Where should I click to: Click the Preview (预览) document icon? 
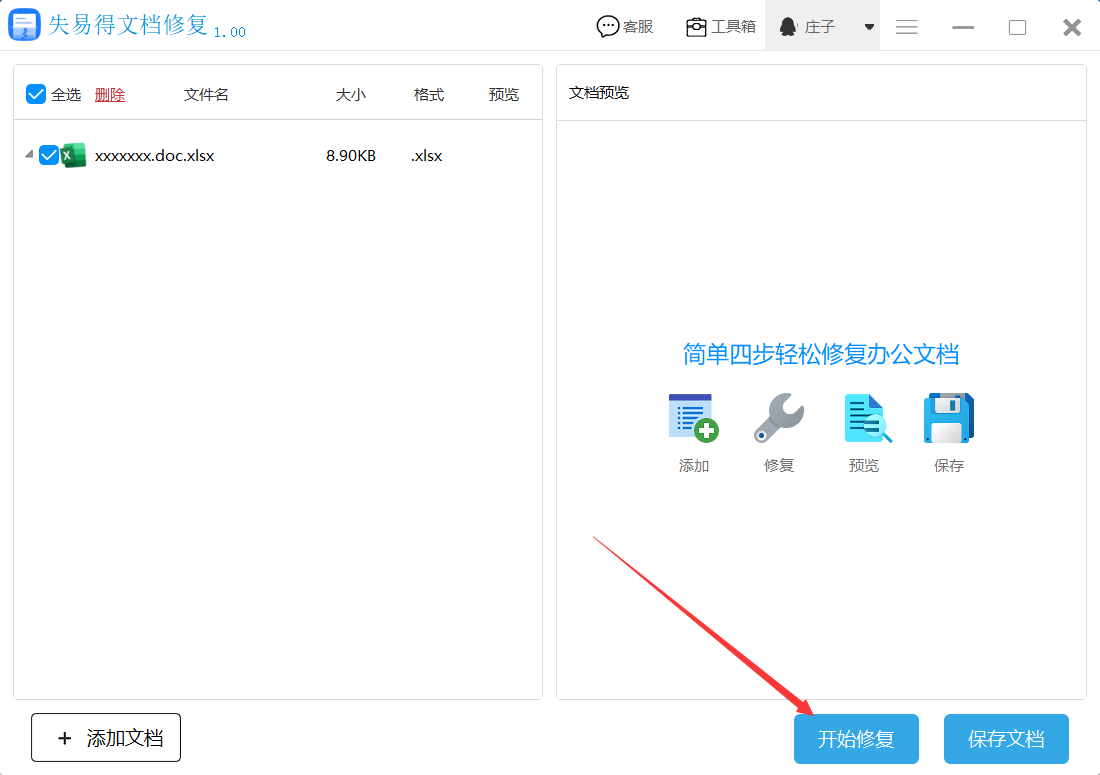[867, 418]
